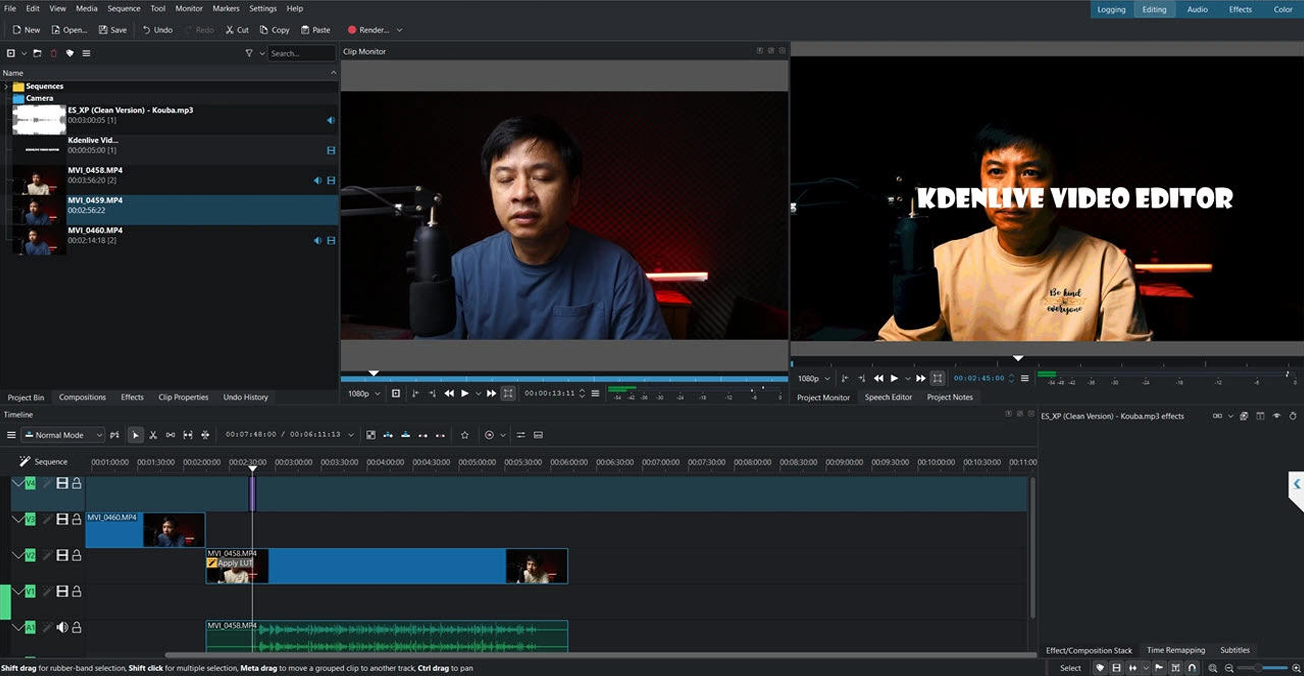Add clip or folder to Project Bin
Viewport: 1304px width, 680px height.
pyautogui.click(x=11, y=53)
